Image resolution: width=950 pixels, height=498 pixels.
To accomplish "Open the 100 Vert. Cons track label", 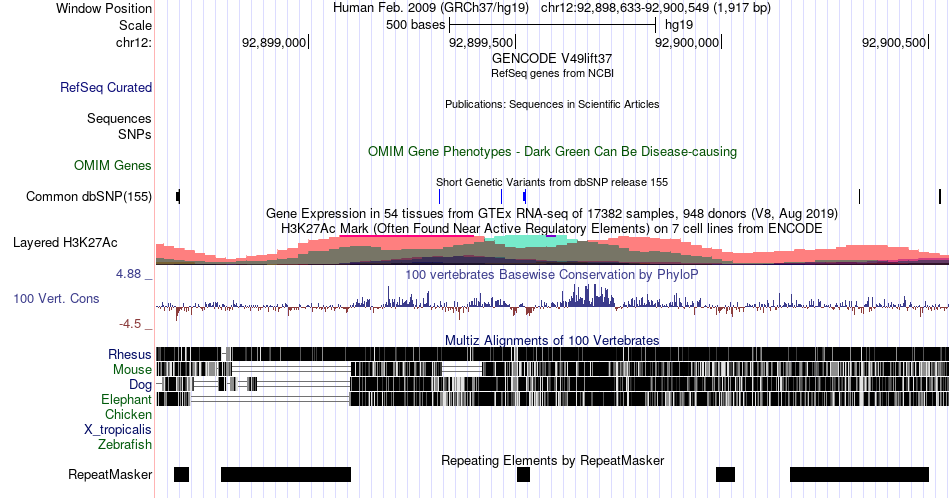I will (56, 298).
